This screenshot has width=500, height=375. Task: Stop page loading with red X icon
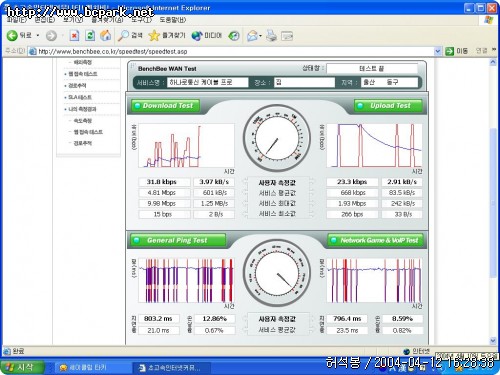pyautogui.click(x=74, y=36)
